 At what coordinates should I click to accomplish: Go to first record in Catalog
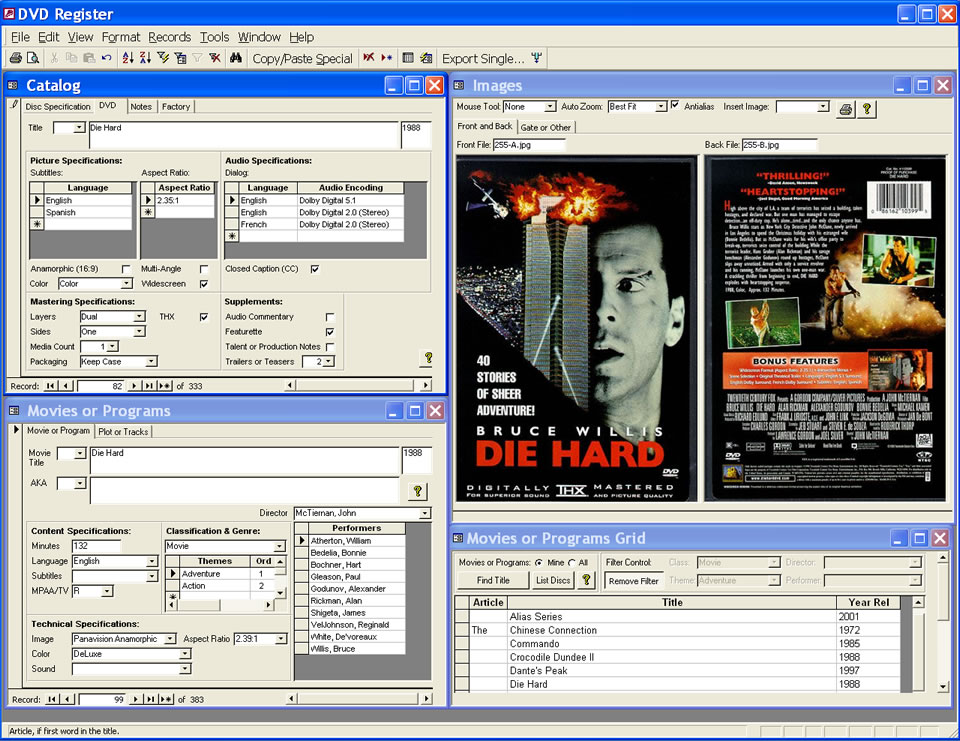(51, 386)
